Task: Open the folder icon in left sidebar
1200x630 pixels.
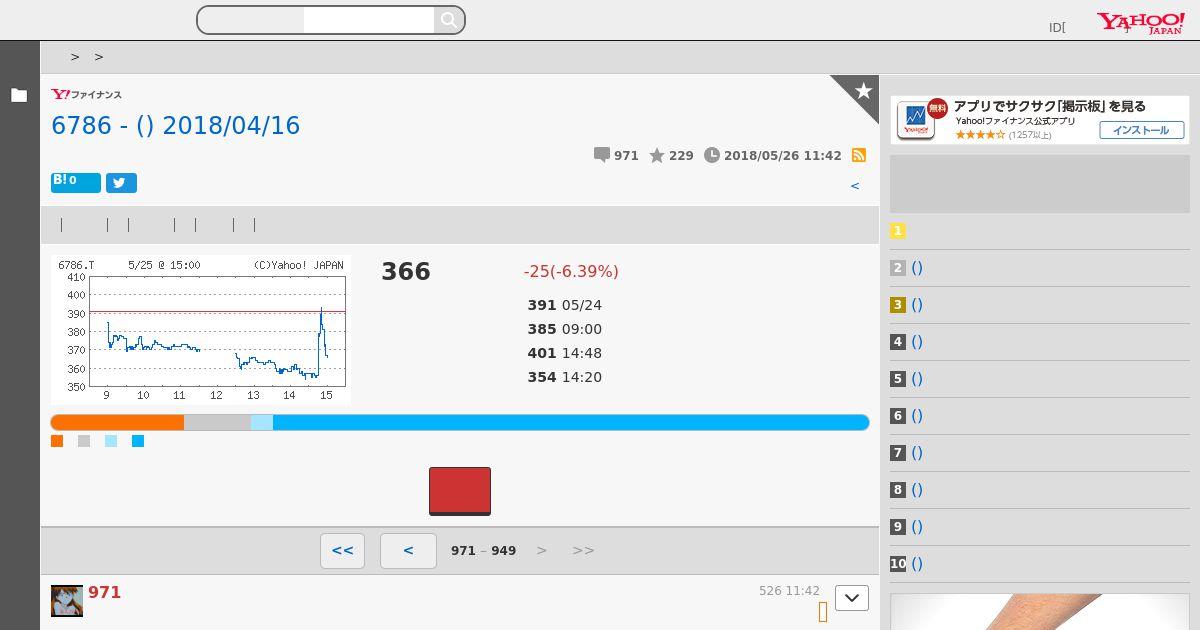Action: coord(19,95)
